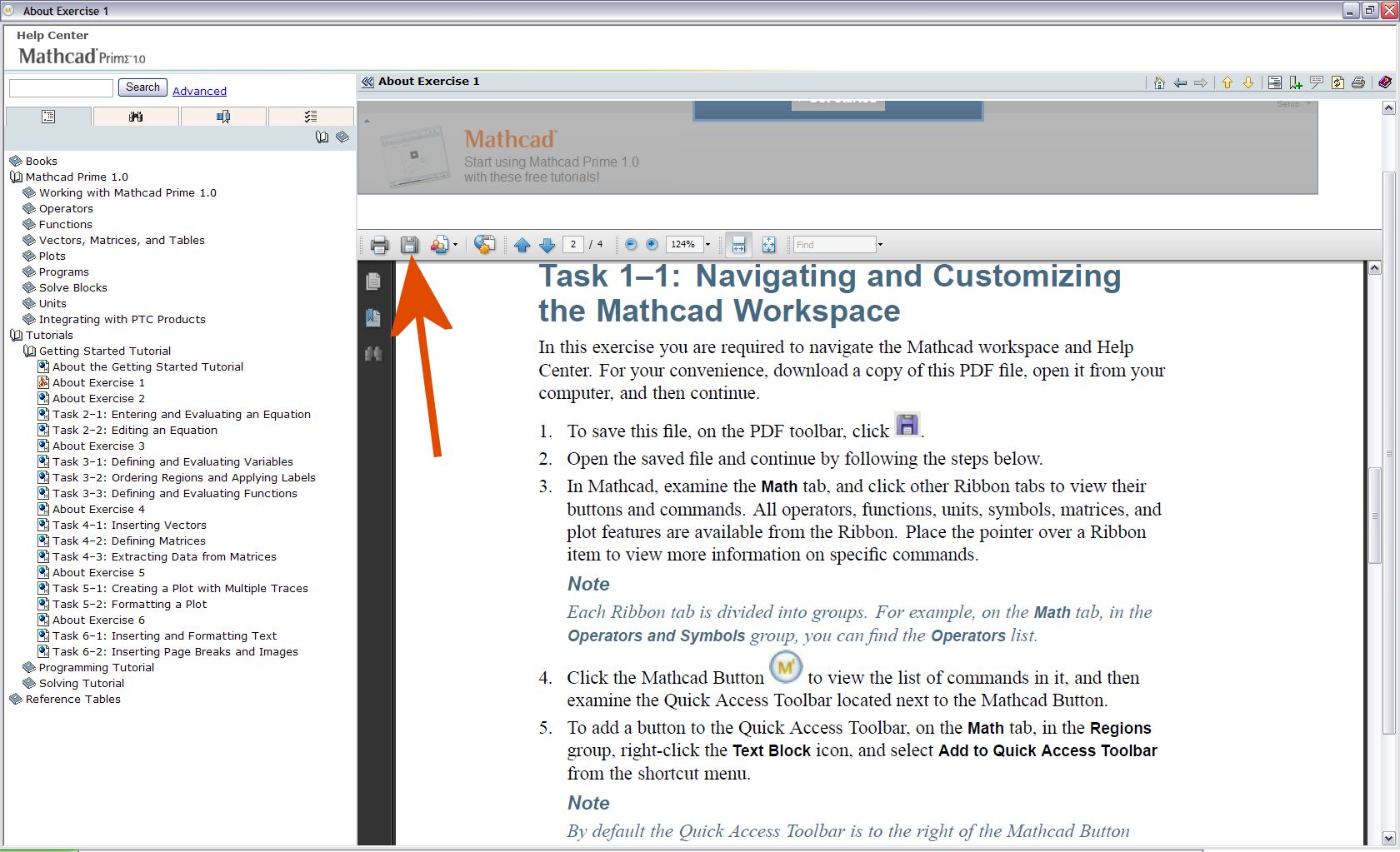This screenshot has width=1400, height=852.
Task: Open the purple help book icon
Action: click(x=1385, y=82)
